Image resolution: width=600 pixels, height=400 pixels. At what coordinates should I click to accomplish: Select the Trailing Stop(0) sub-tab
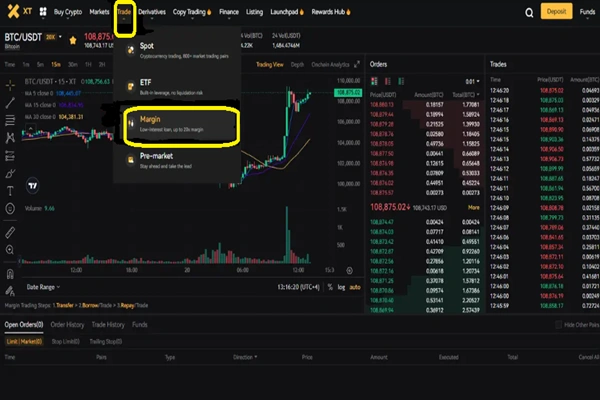[106, 341]
